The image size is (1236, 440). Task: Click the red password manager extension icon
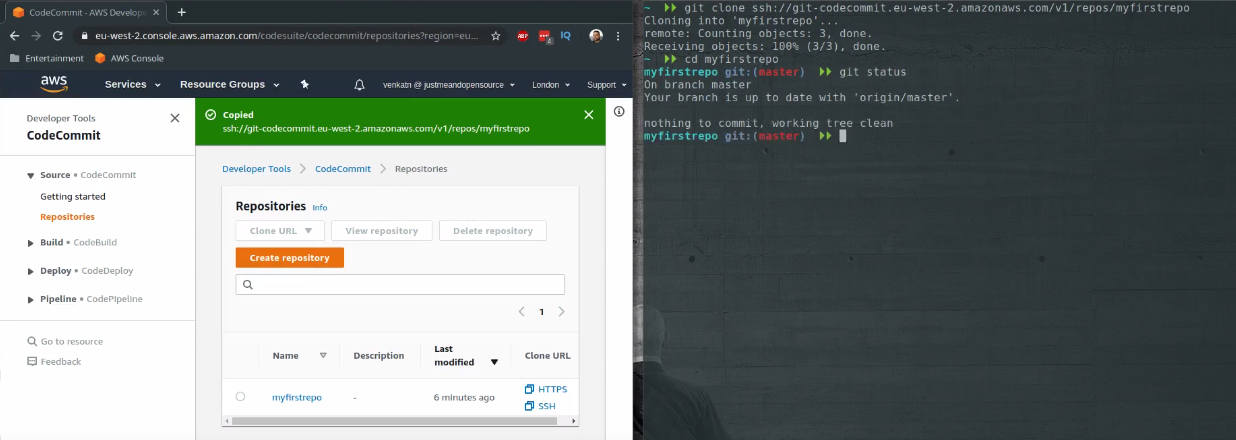pos(545,35)
